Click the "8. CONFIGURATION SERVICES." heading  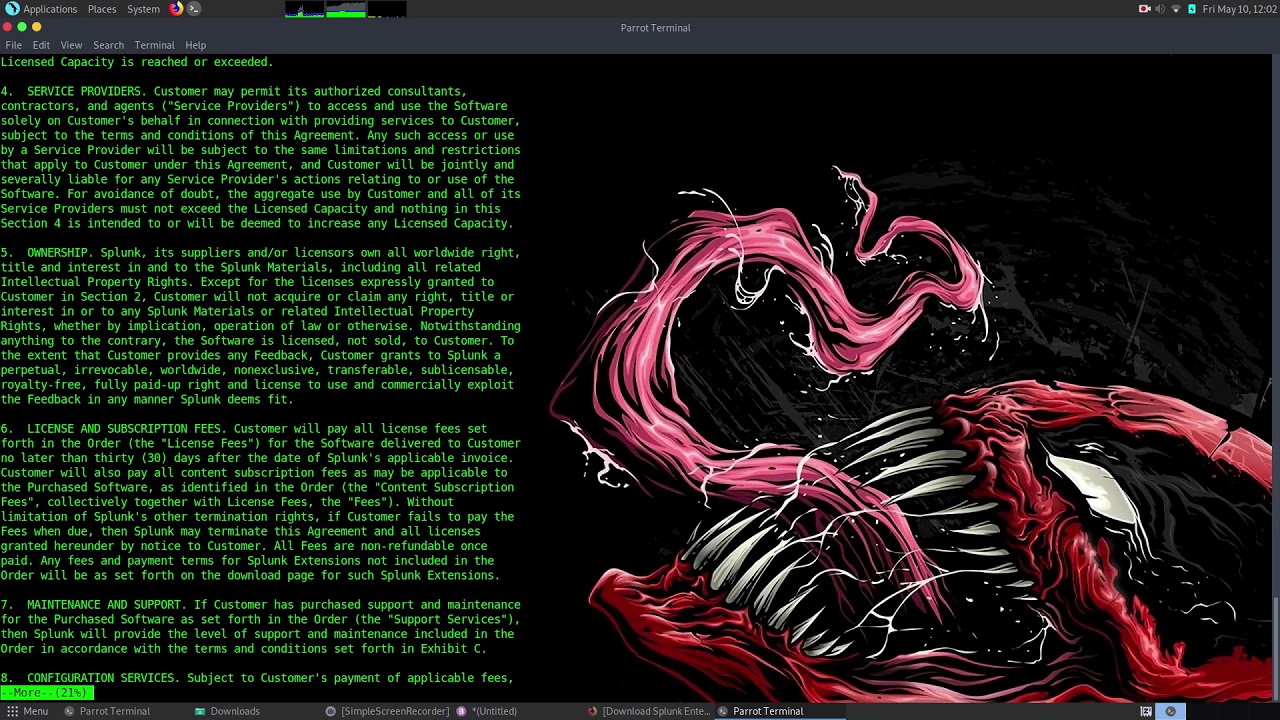90,678
